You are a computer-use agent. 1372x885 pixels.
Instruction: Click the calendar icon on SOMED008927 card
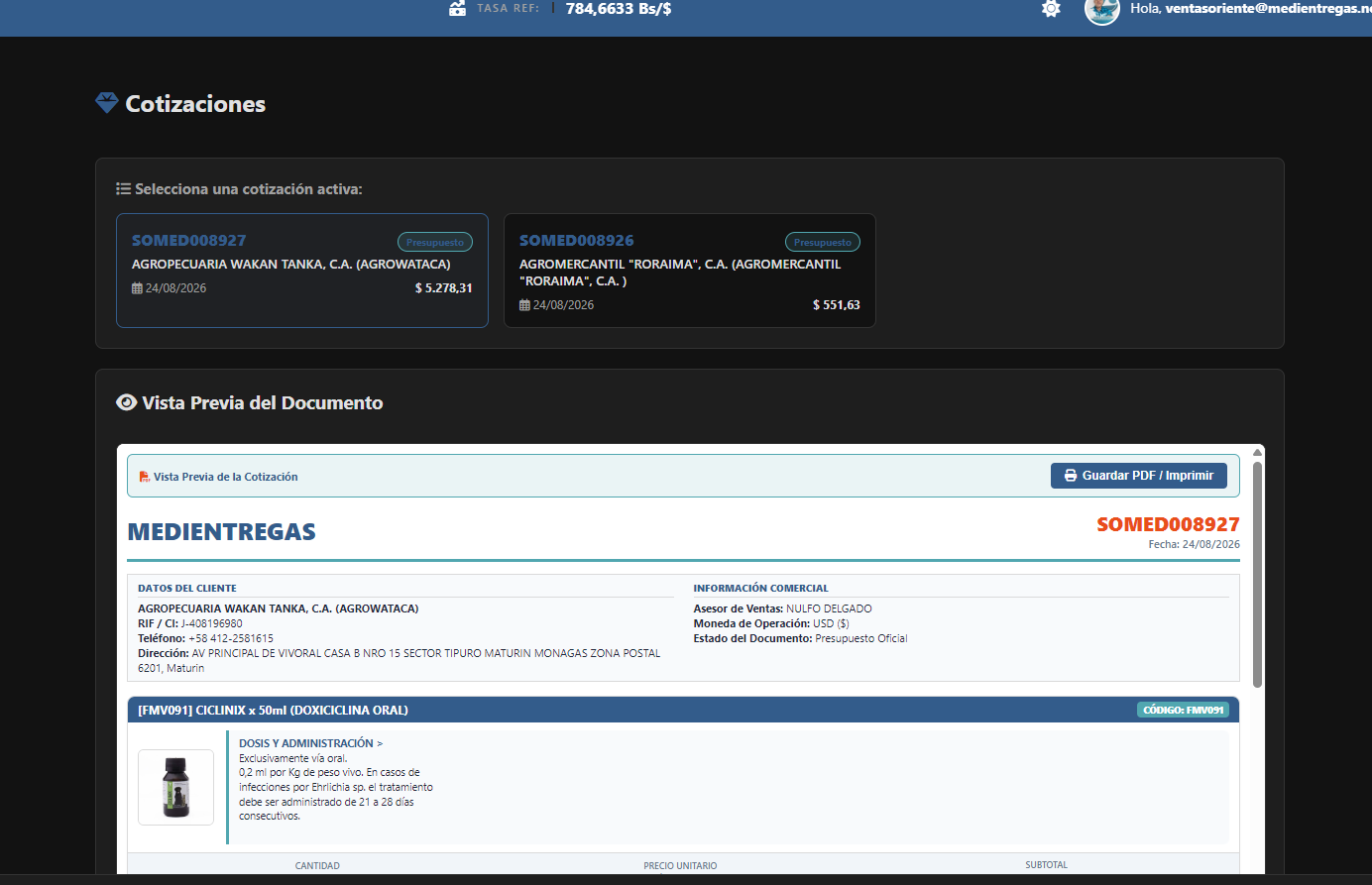click(137, 288)
